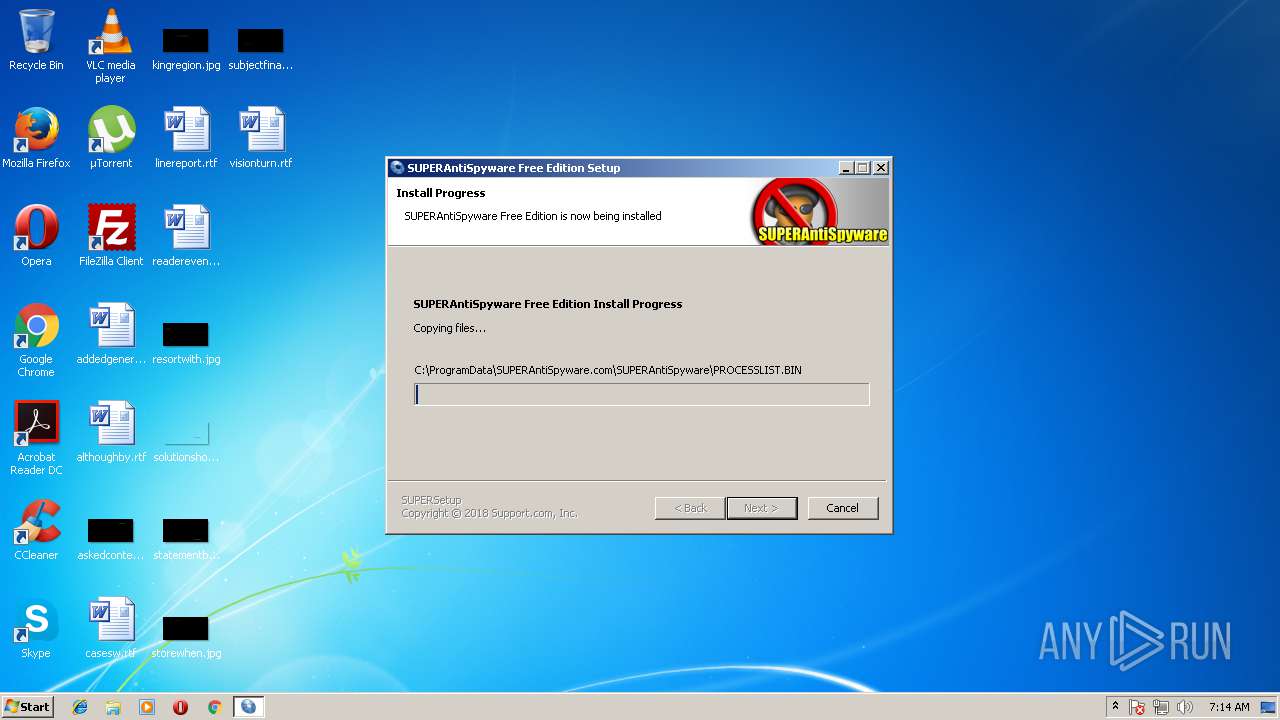Open Internet Explorer from the taskbar
The height and width of the screenshot is (720, 1280).
click(80, 707)
